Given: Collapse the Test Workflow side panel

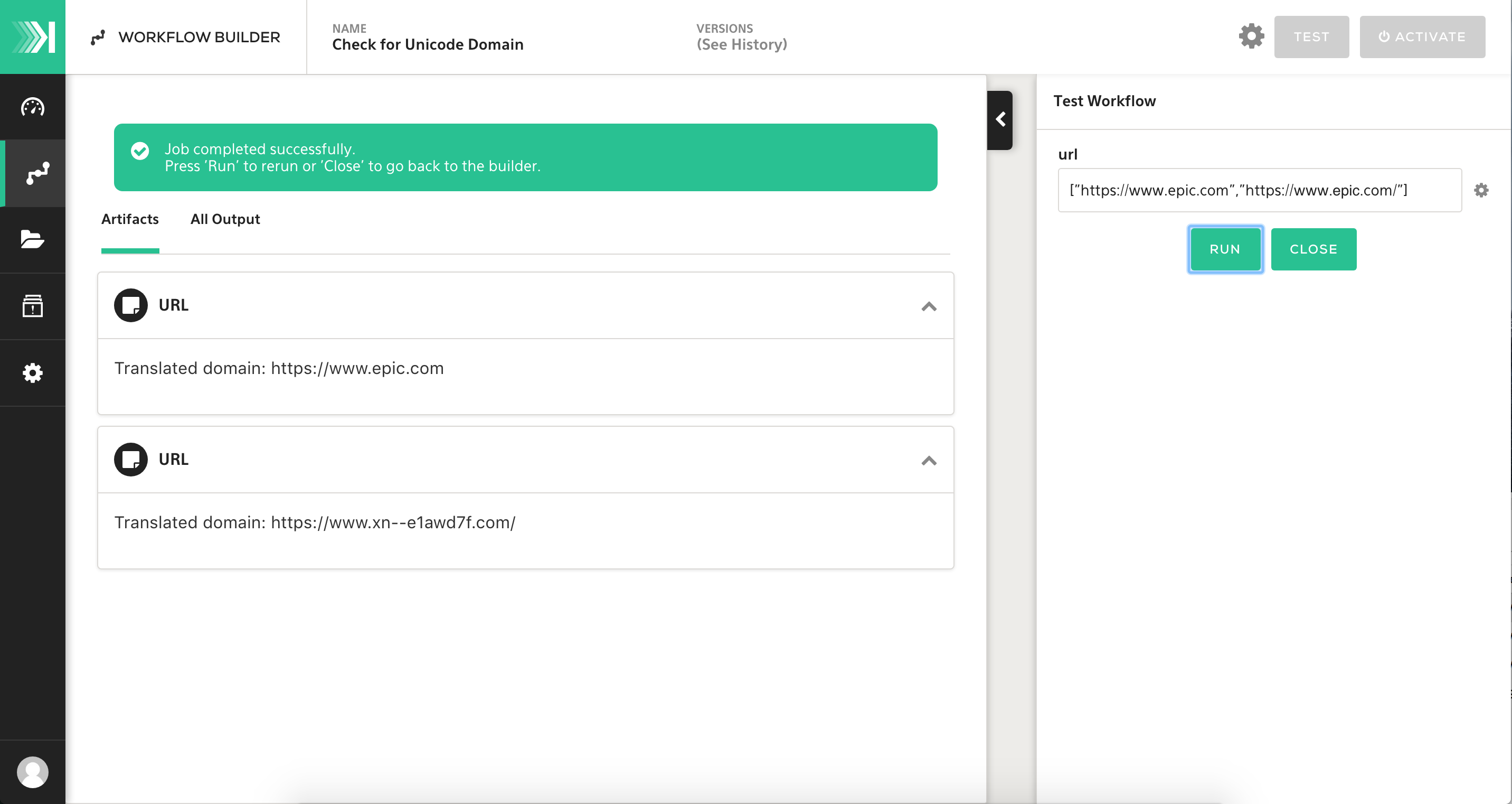Looking at the screenshot, I should click(x=1000, y=120).
